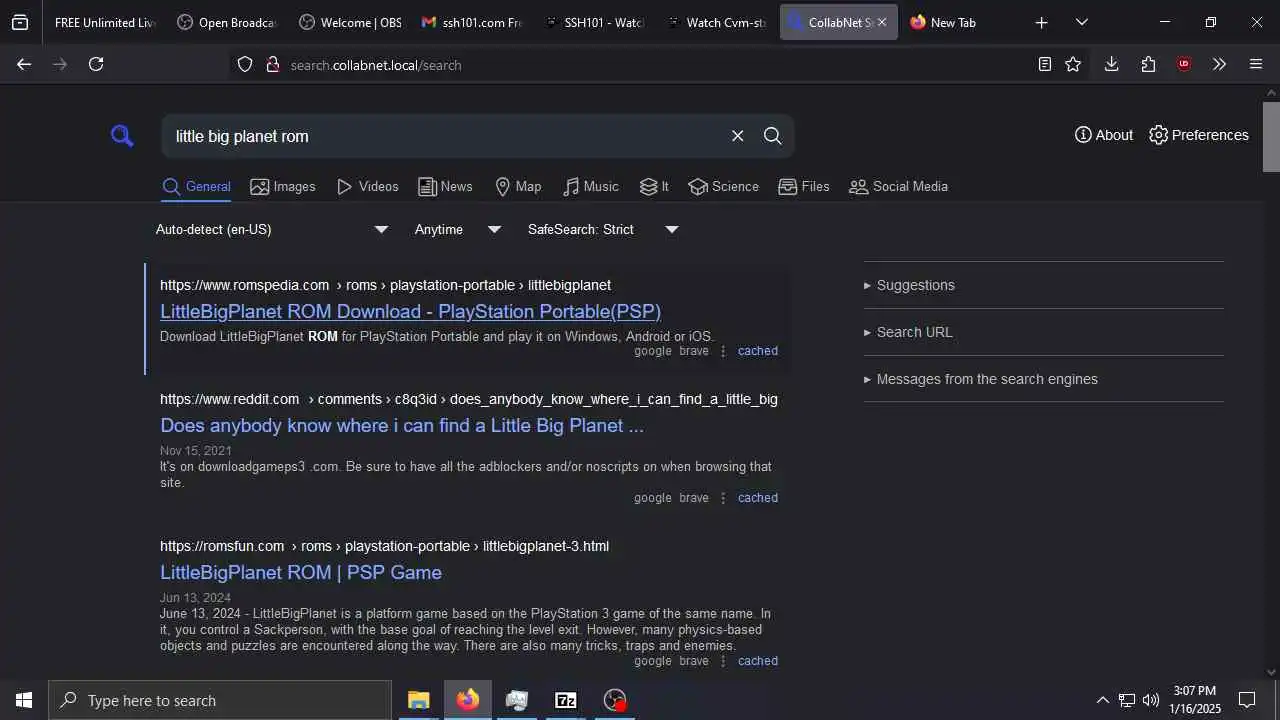Expand Messages from the search engines
Image resolution: width=1280 pixels, height=720 pixels.
coord(981,379)
